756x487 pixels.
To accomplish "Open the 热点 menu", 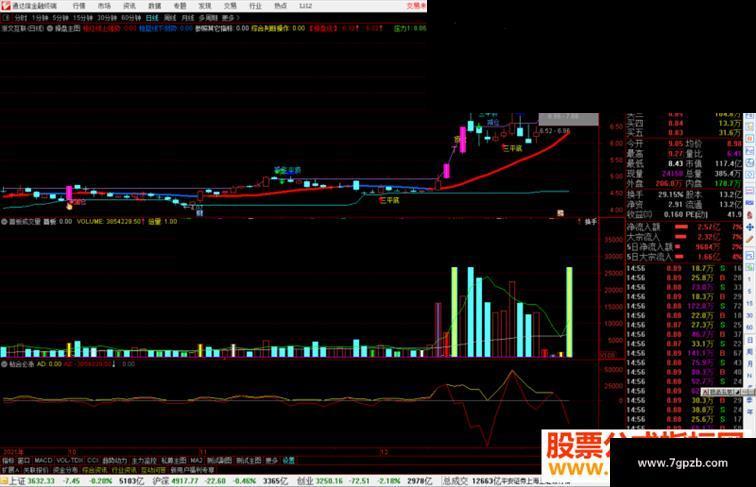I will 280,6.
